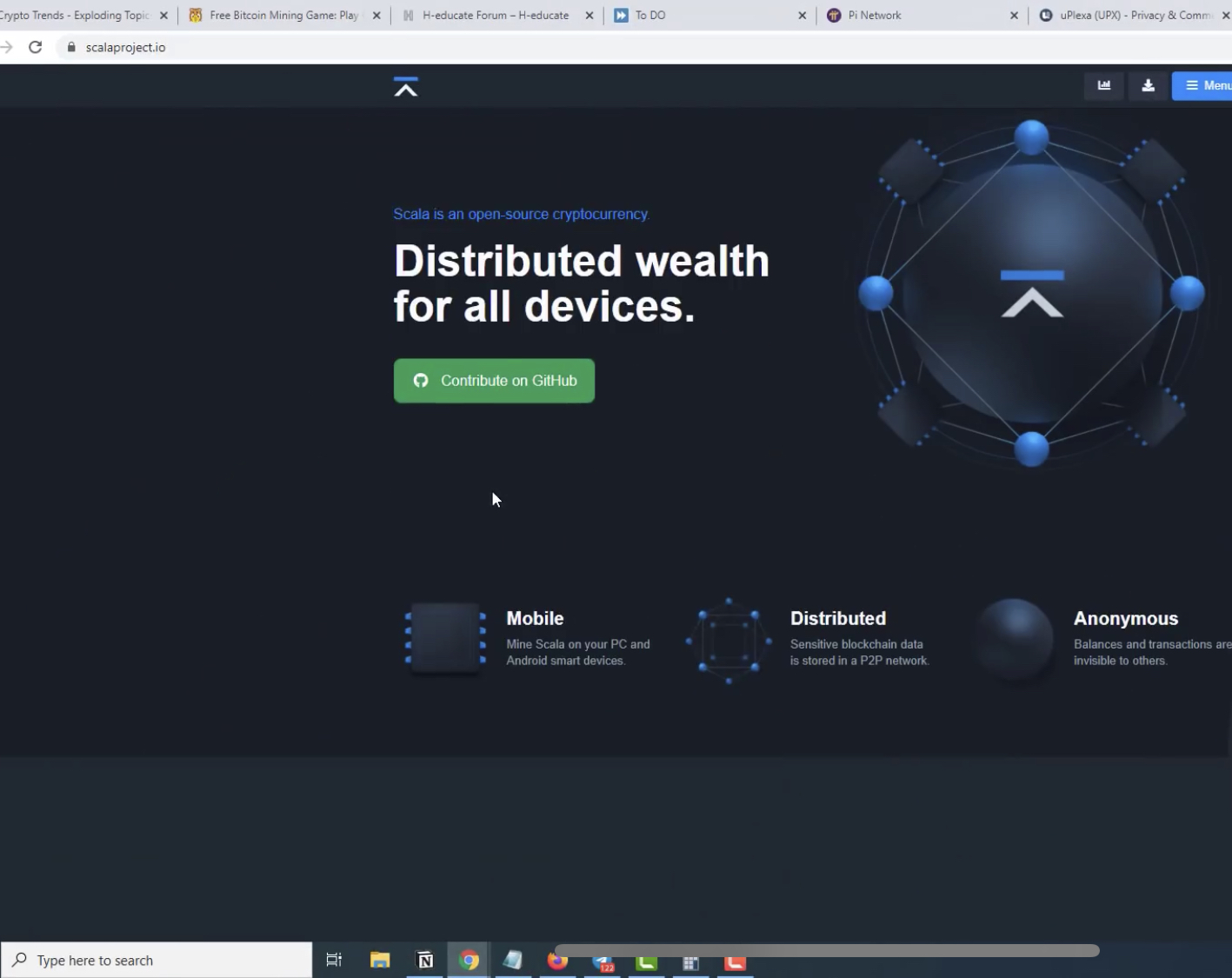The height and width of the screenshot is (978, 1232).
Task: Click the Mobile heading
Action: [535, 618]
